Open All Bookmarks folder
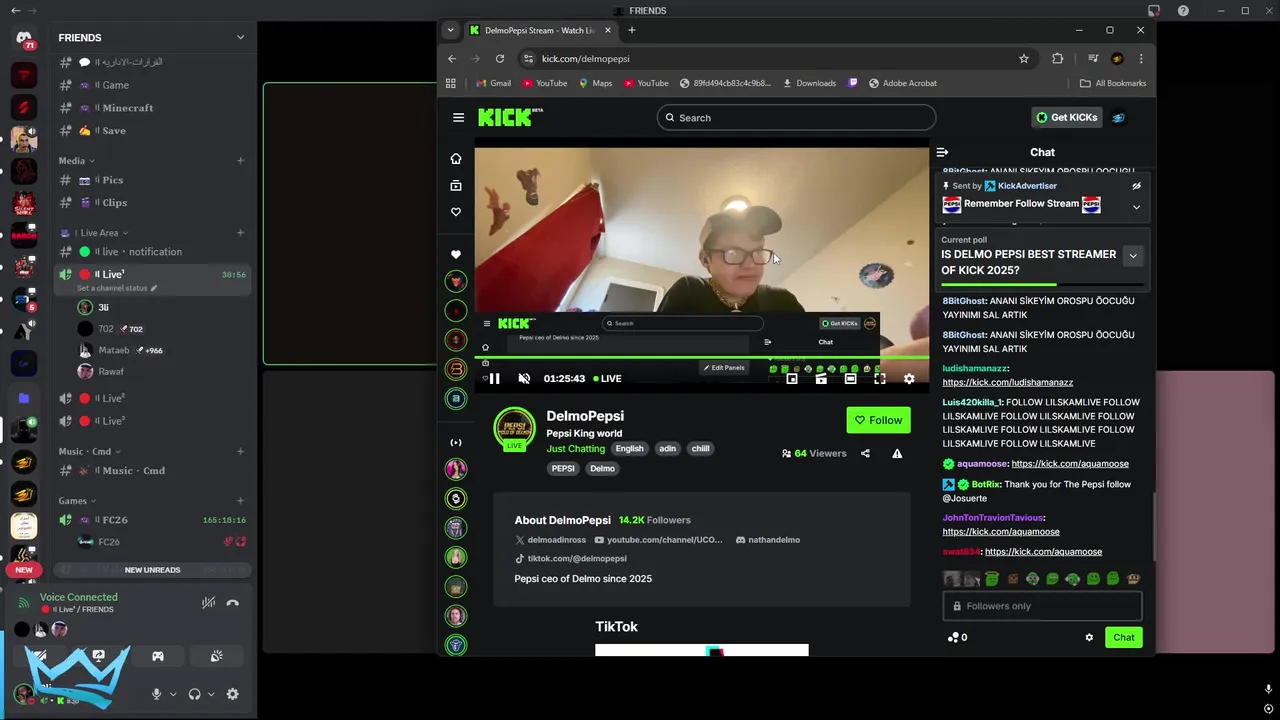The height and width of the screenshot is (720, 1280). (1113, 83)
